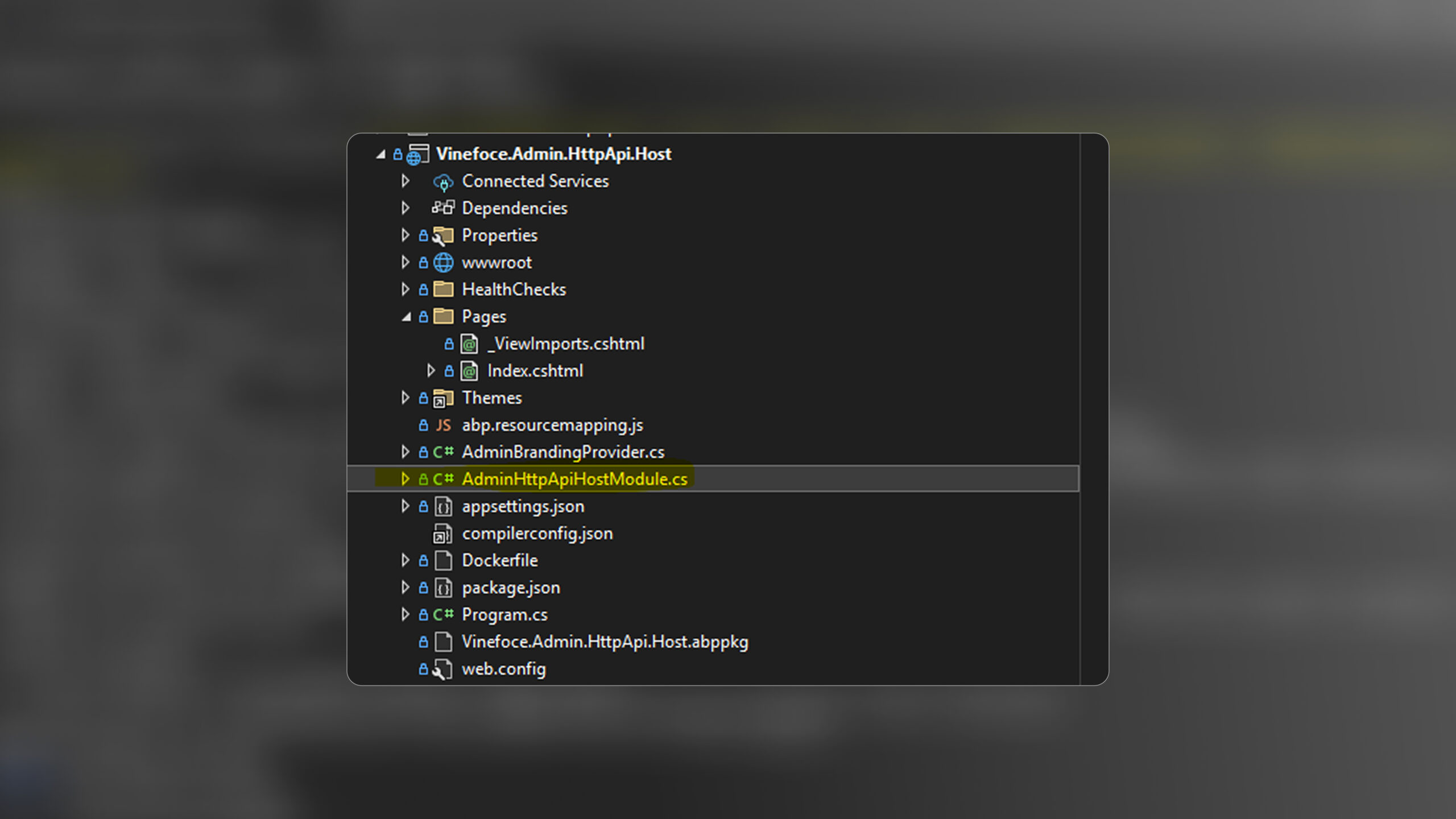Expand the Themes folder
1456x819 pixels.
tap(406, 398)
